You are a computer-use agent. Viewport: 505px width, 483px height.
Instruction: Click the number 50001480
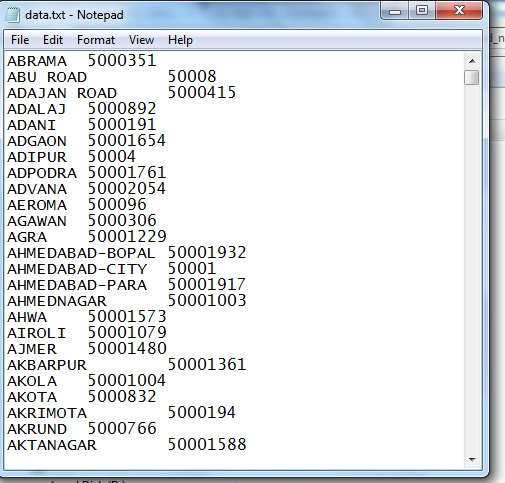coord(127,349)
